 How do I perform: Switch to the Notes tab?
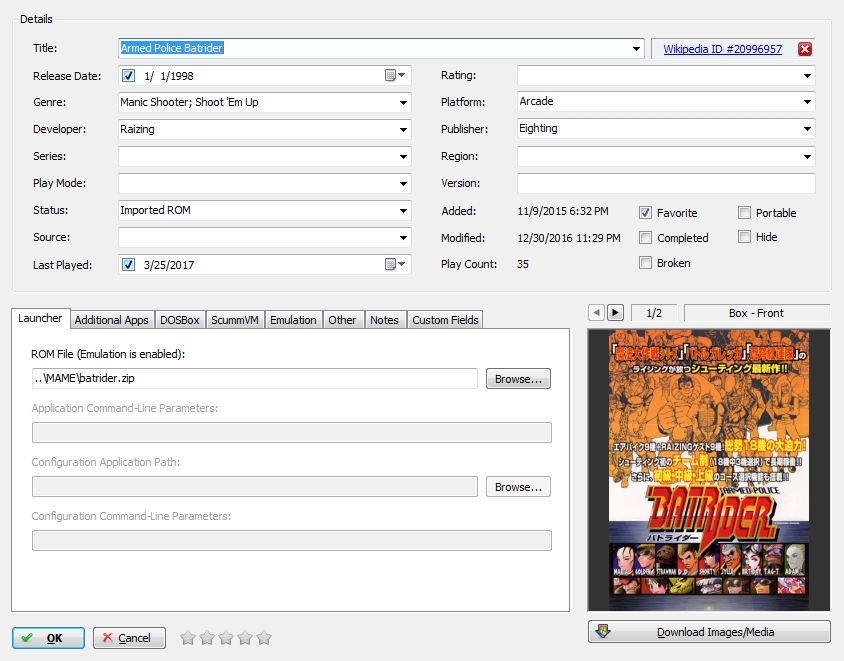(x=384, y=320)
